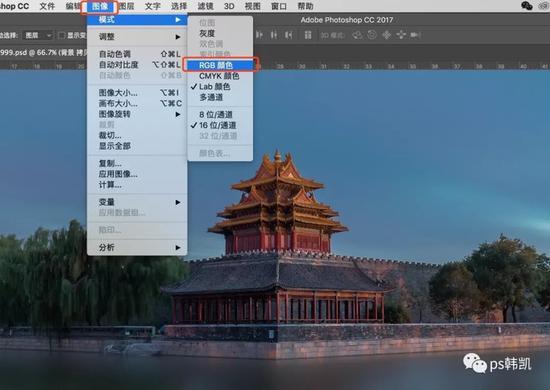Screen dimensions: 550x390
Task: Click the distribute horizontal centers icon
Action: coord(274,35)
